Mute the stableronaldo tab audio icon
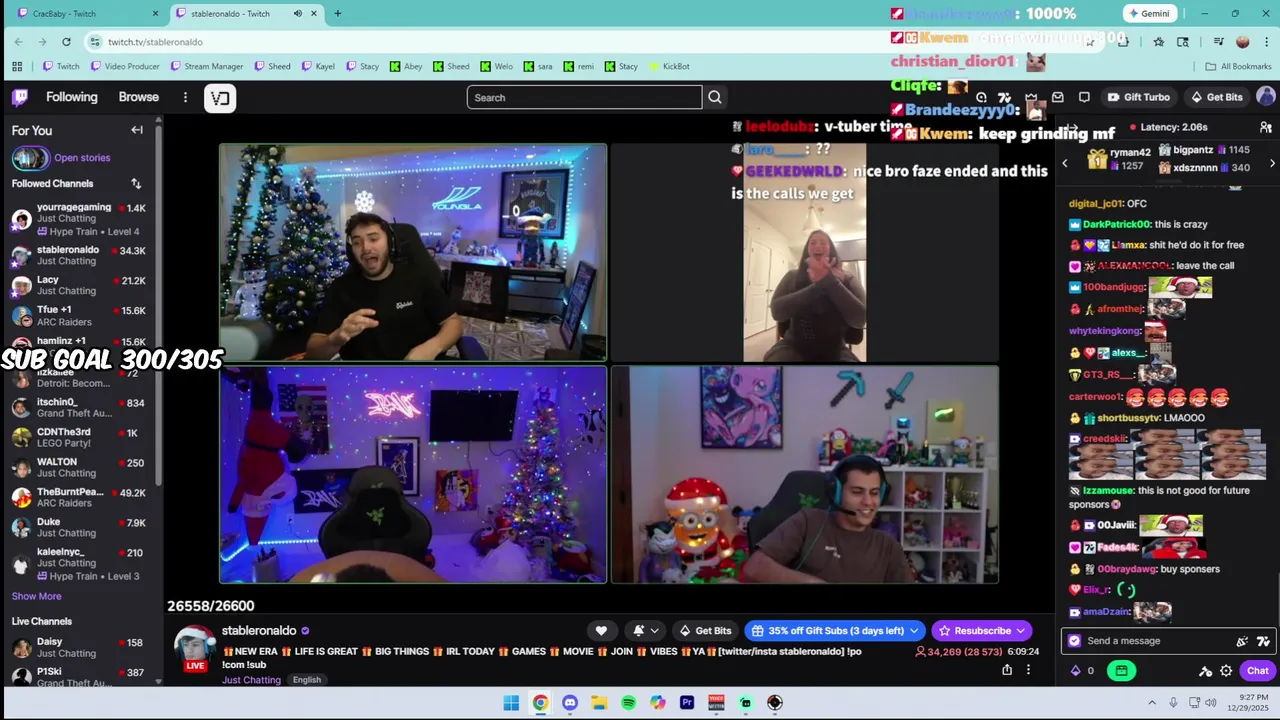 (297, 14)
